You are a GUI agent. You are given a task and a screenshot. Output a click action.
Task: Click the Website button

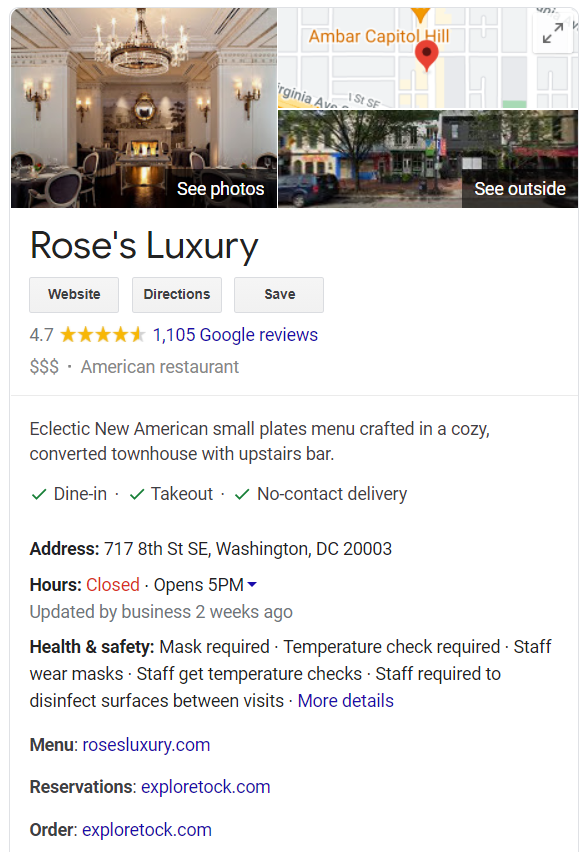tap(73, 294)
